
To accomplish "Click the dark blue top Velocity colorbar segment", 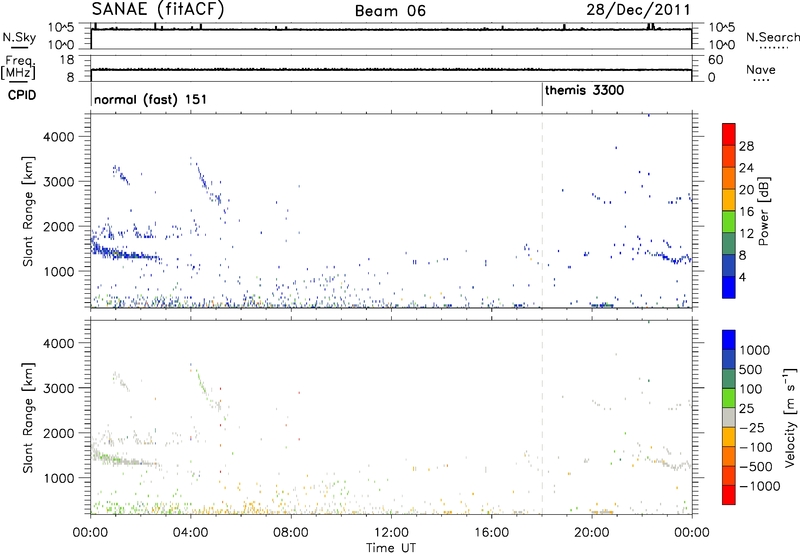I will point(729,340).
